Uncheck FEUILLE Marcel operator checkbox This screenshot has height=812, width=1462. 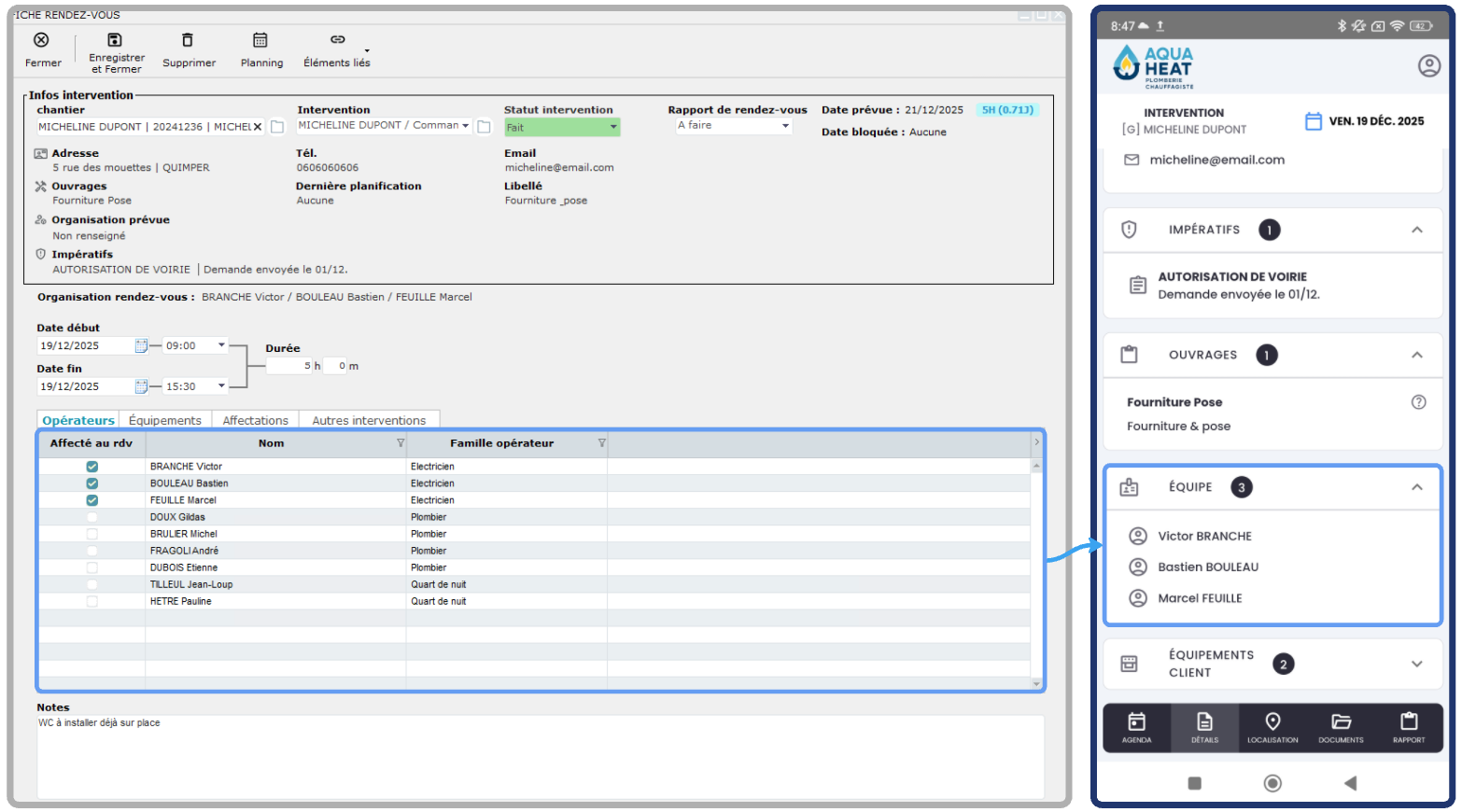pyautogui.click(x=91, y=500)
